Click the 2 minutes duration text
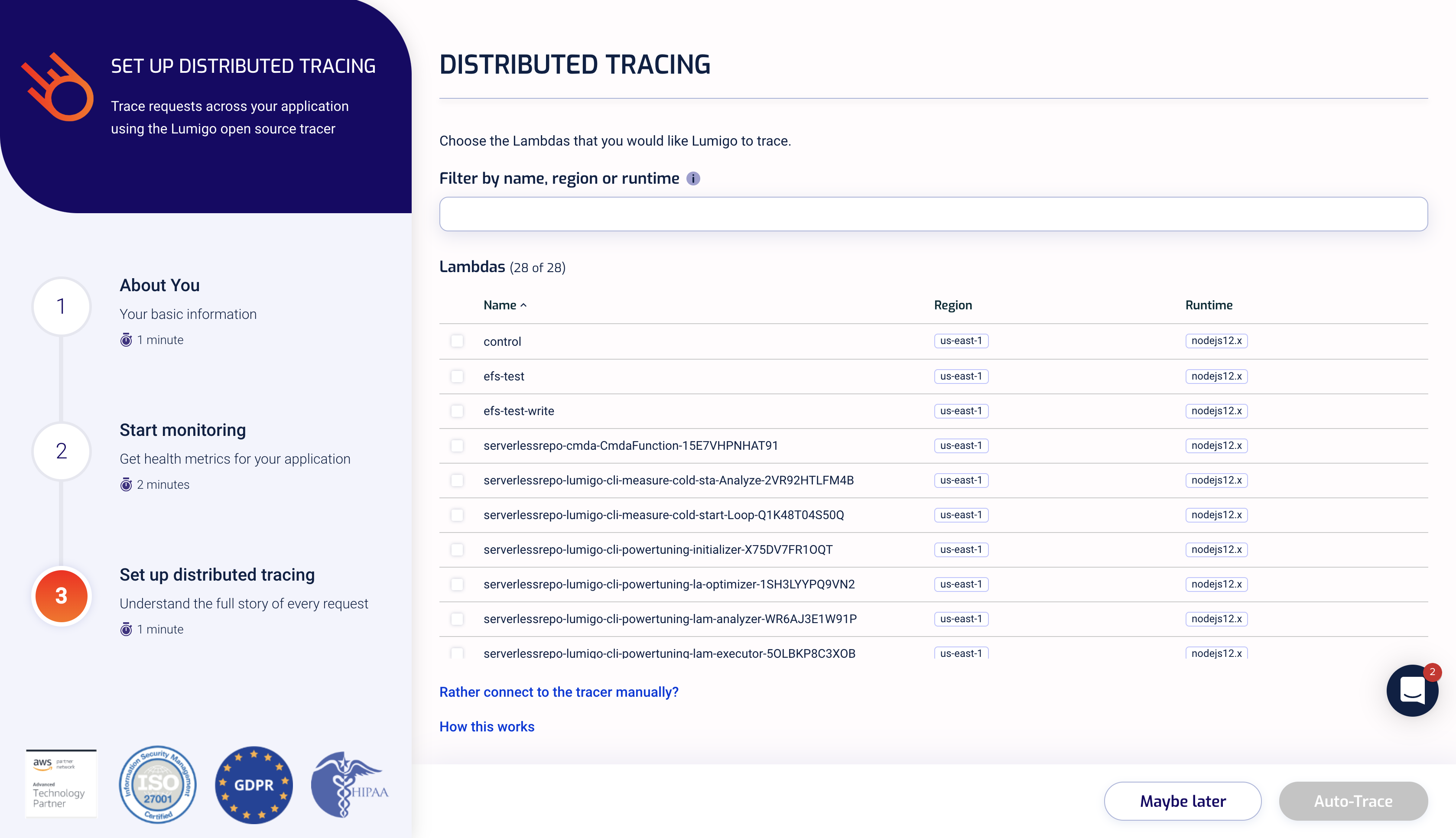Viewport: 1456px width, 838px height. pyautogui.click(x=163, y=484)
